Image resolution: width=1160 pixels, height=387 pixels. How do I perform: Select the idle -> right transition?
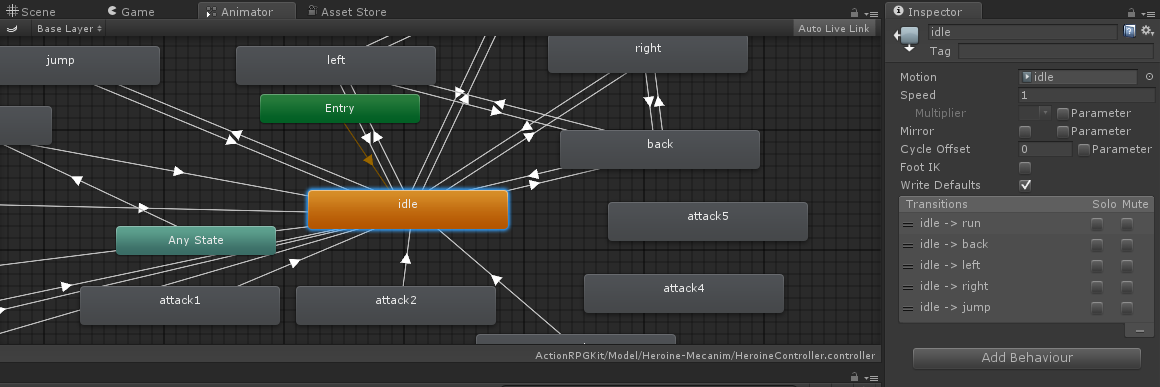(x=1025, y=286)
